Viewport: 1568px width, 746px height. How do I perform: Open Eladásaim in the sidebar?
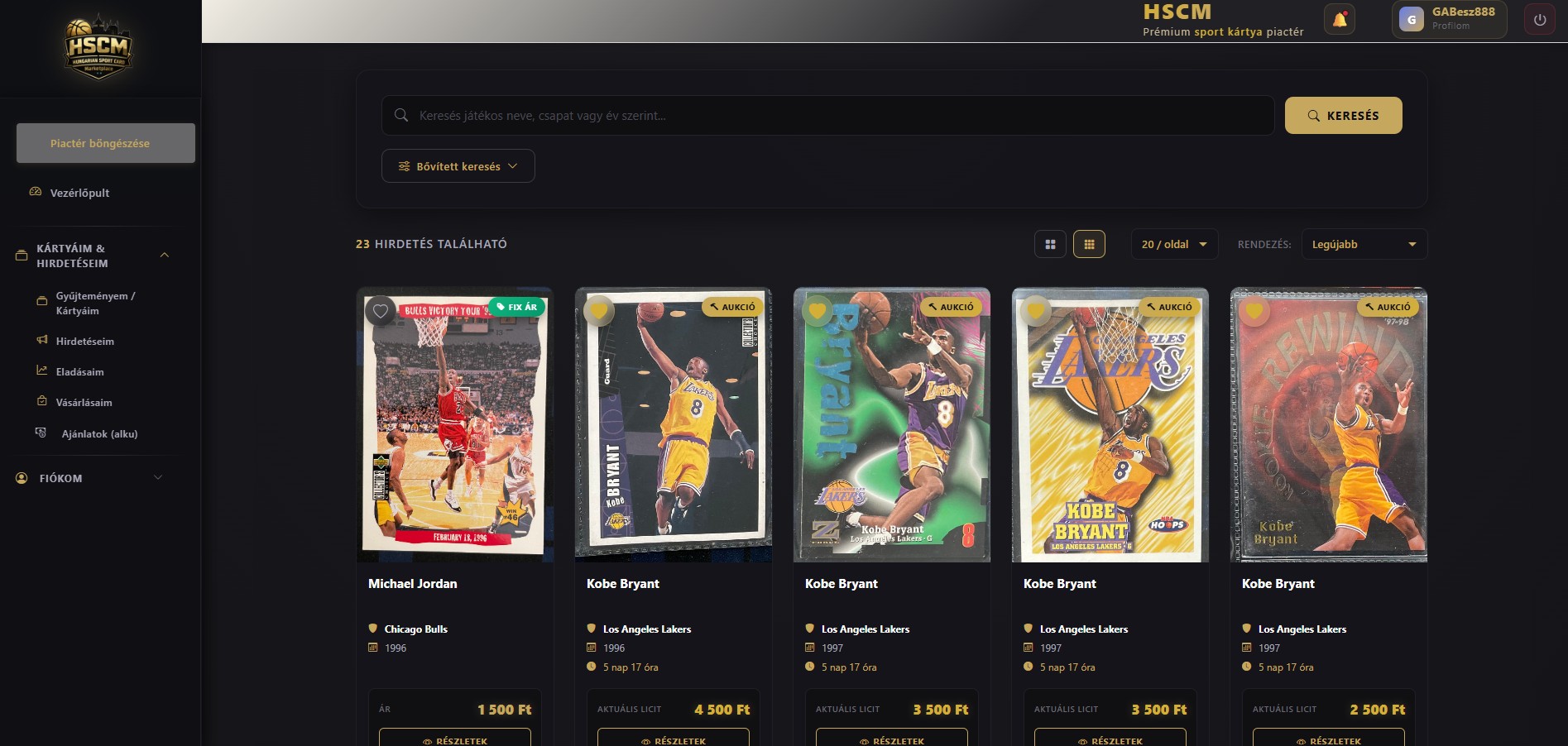[x=79, y=371]
